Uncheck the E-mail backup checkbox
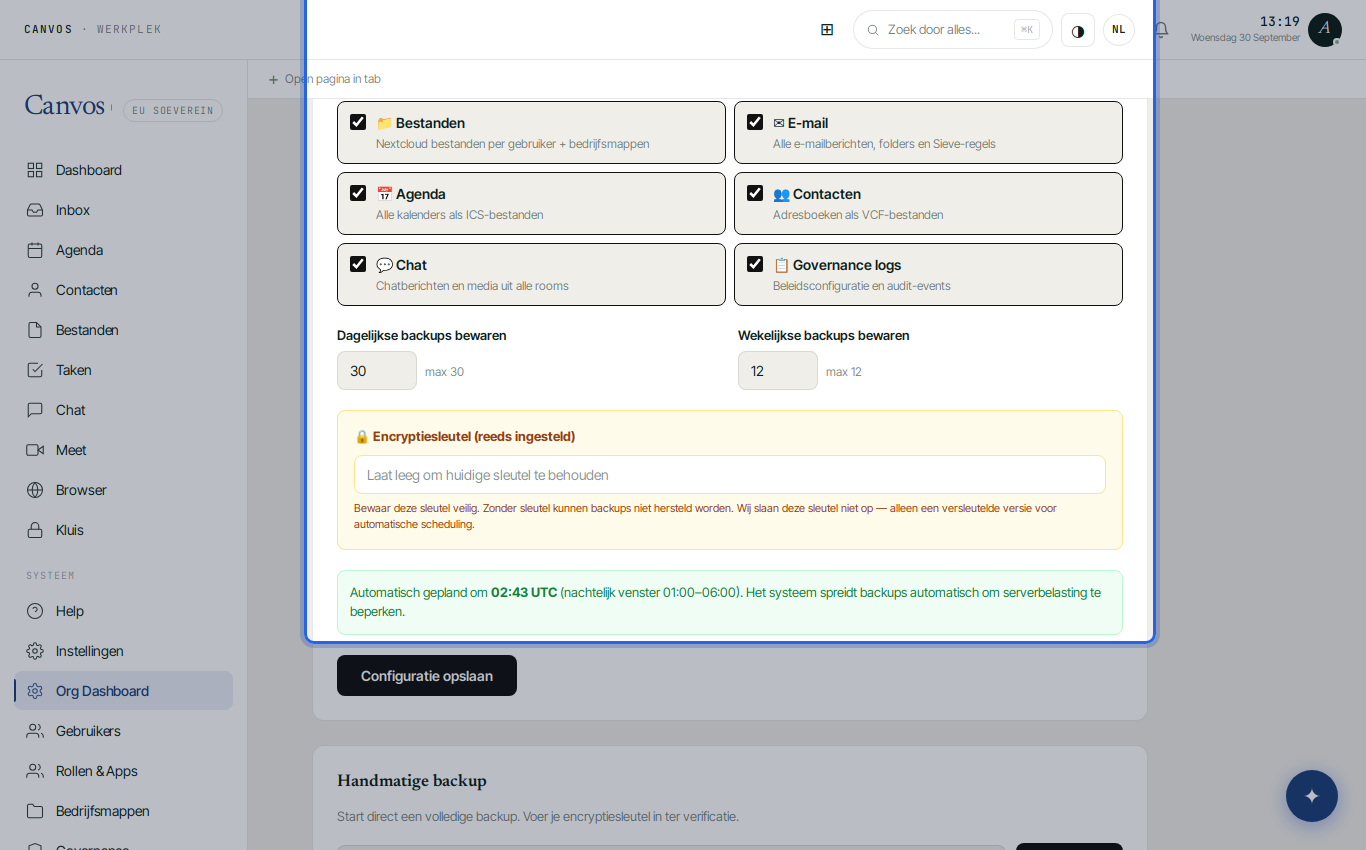This screenshot has height=850, width=1366. click(x=755, y=122)
